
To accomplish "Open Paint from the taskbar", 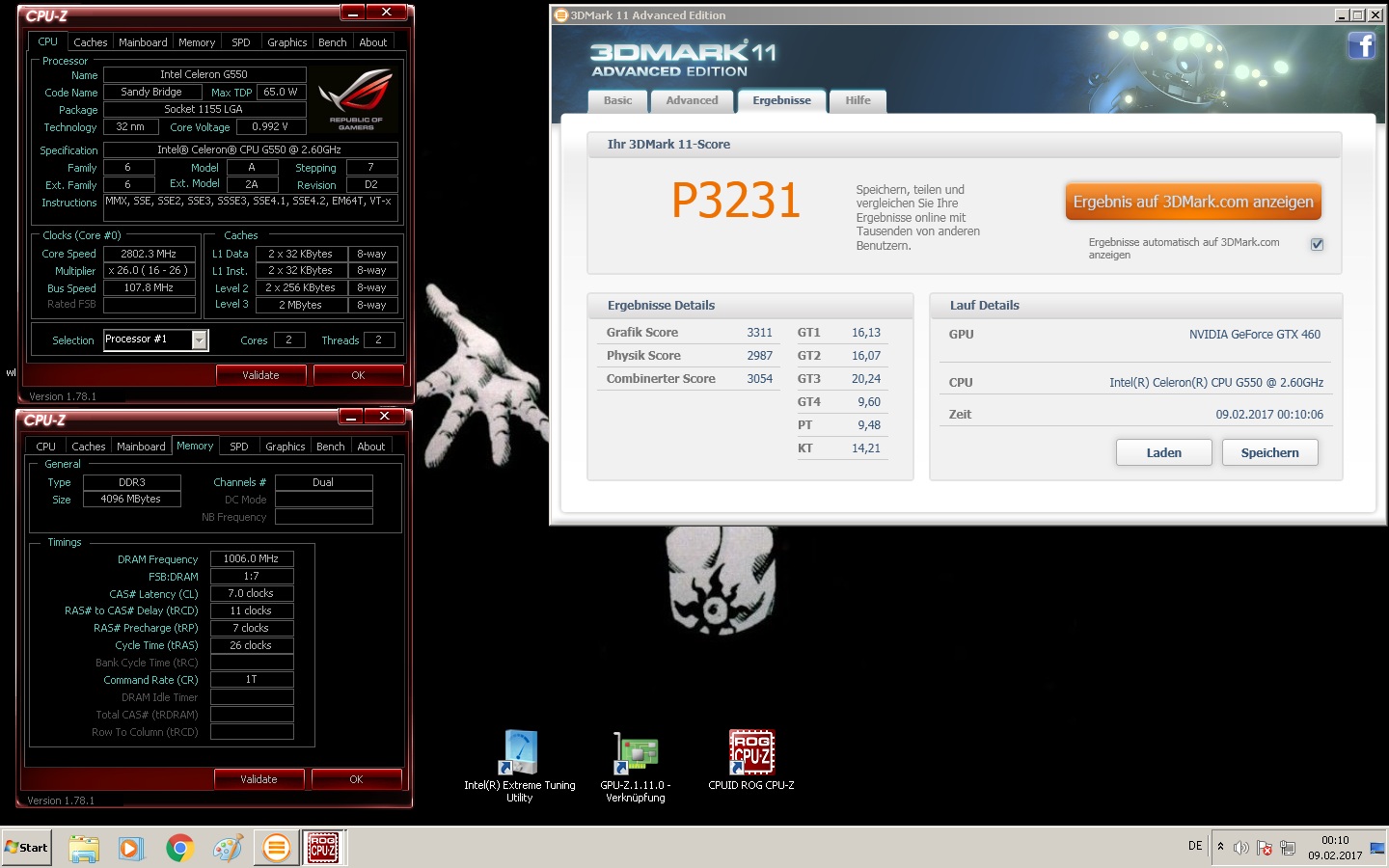I will coord(228,848).
